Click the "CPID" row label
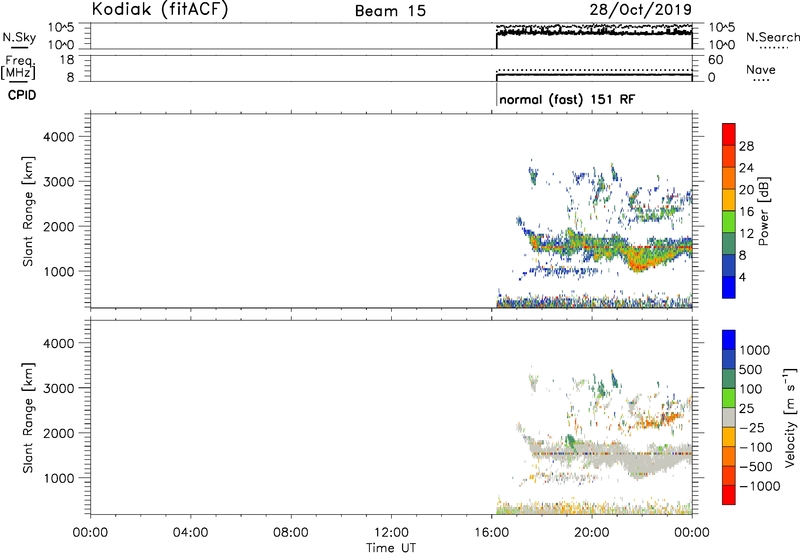This screenshot has width=800, height=554. pos(22,95)
